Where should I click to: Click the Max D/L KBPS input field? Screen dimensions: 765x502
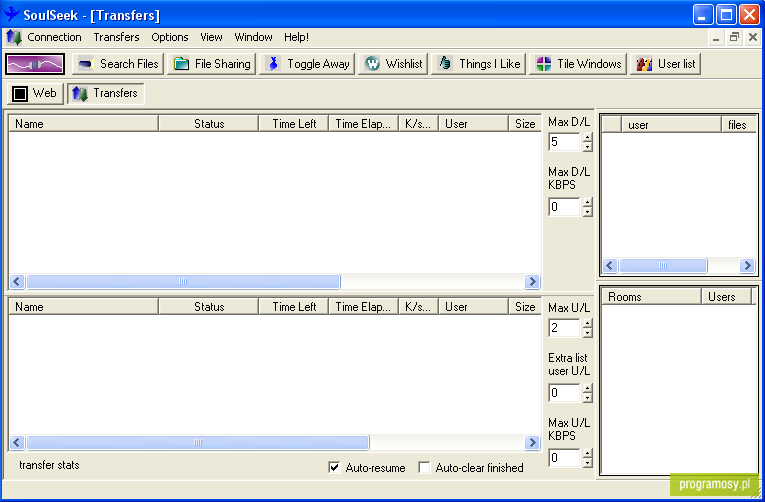coord(564,207)
